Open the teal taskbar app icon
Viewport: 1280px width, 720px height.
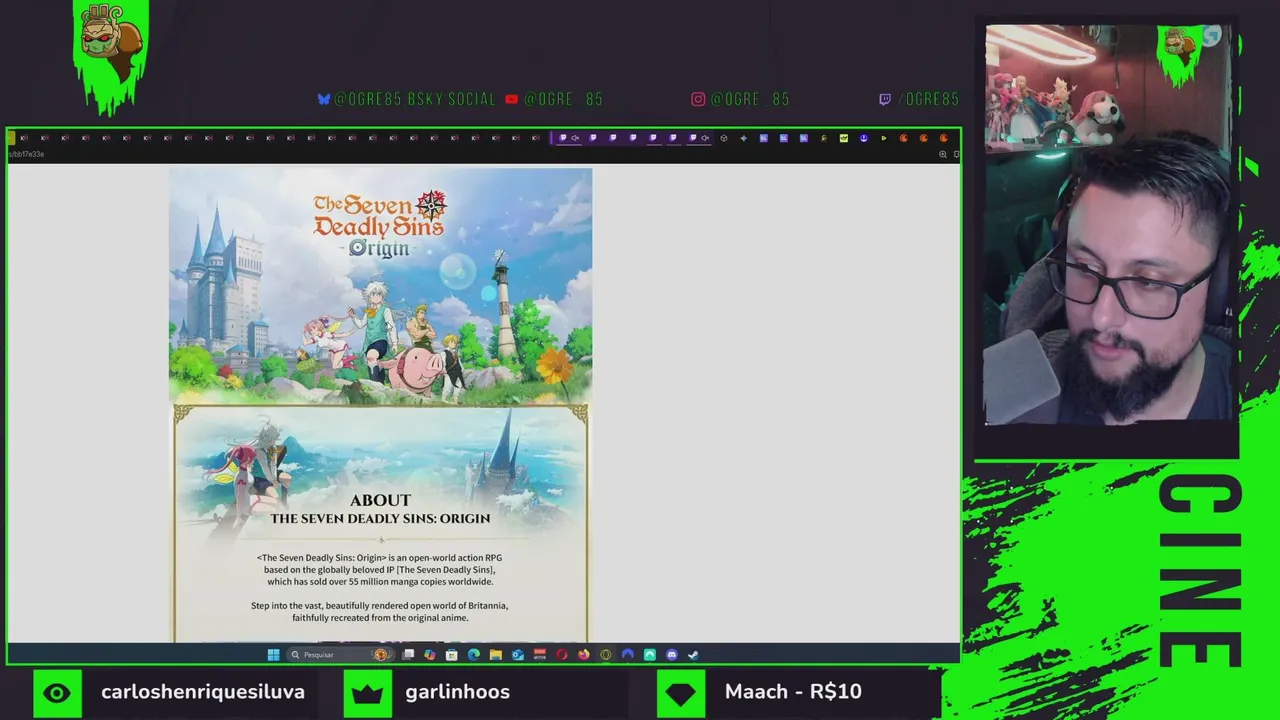[650, 655]
